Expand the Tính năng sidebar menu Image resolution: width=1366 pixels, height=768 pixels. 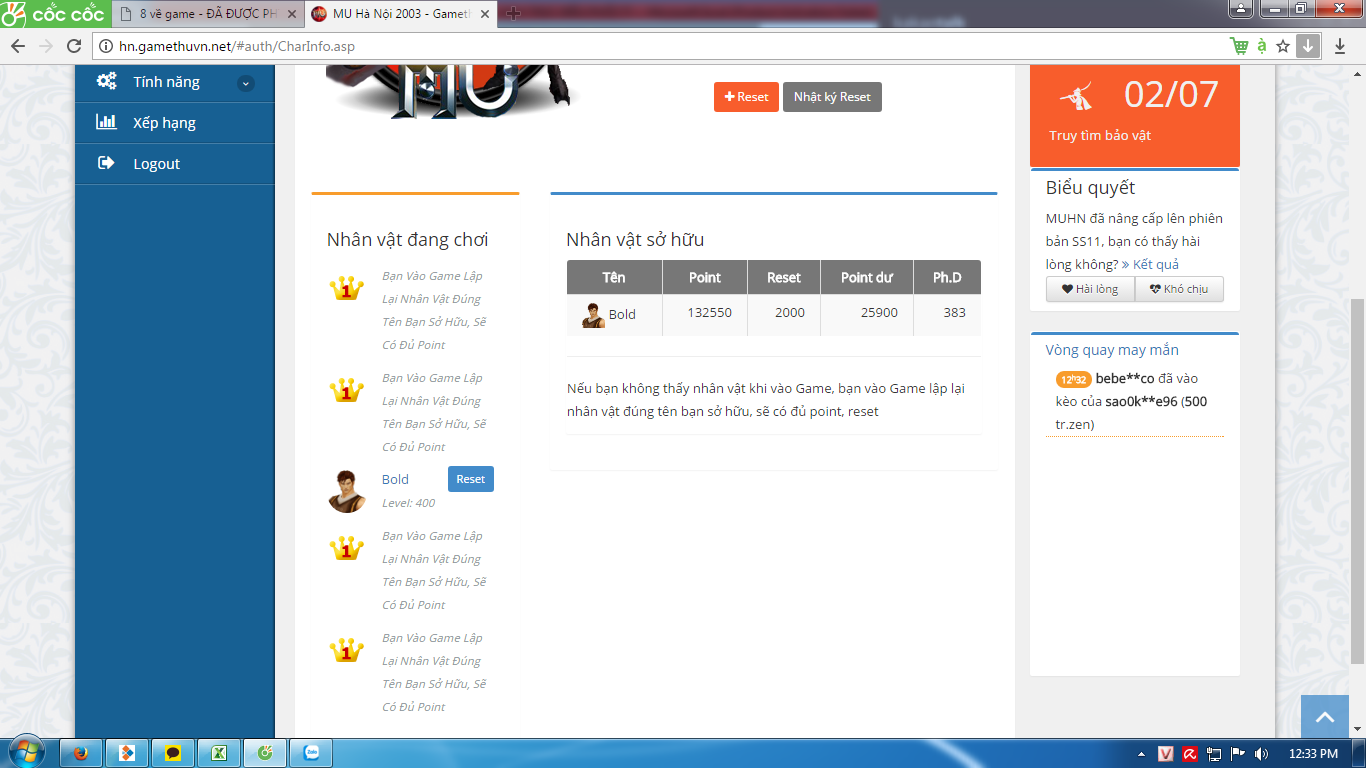tap(245, 83)
